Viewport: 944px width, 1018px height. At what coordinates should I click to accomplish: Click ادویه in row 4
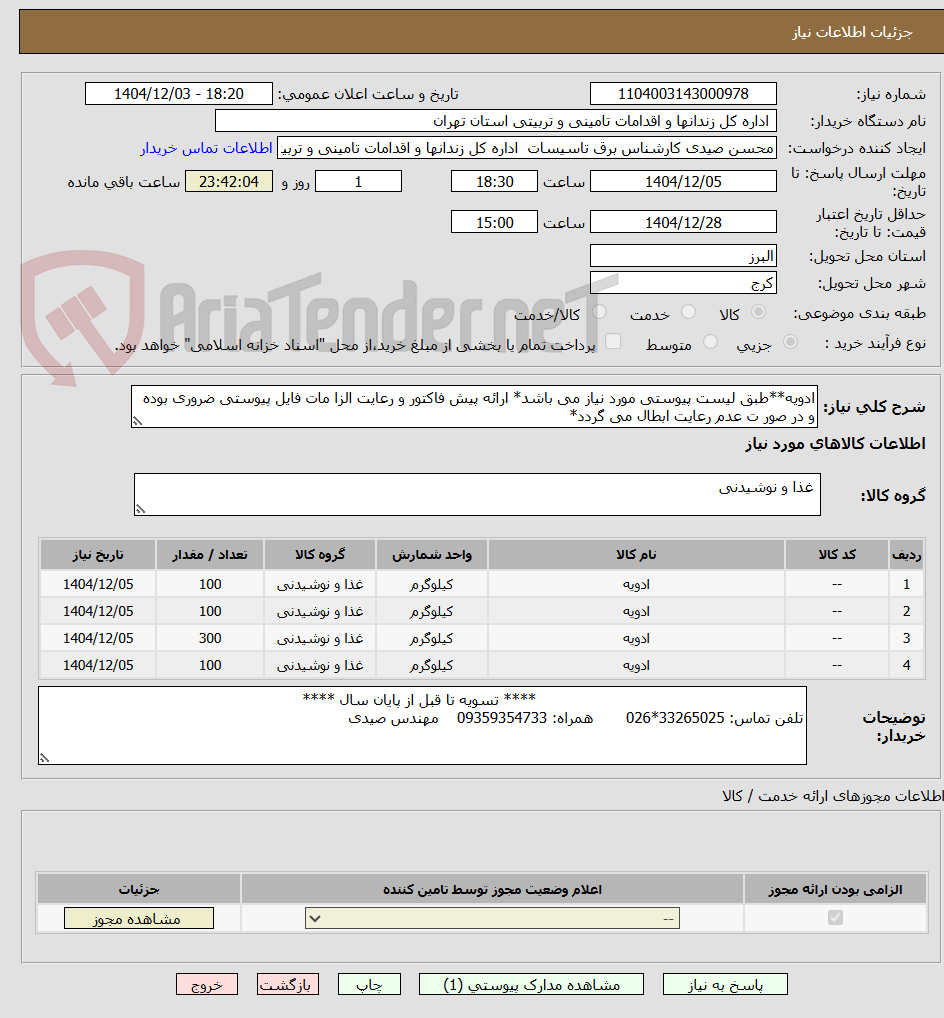pyautogui.click(x=636, y=665)
